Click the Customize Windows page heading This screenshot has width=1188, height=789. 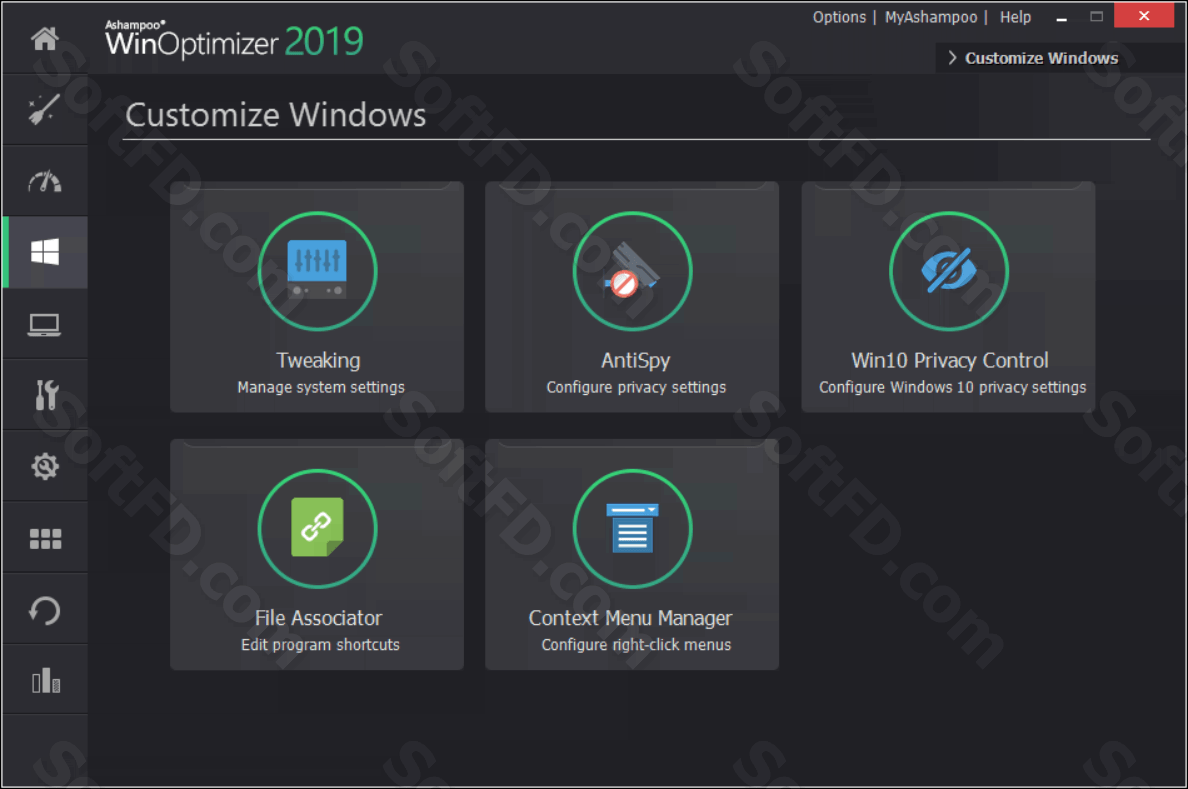click(276, 114)
